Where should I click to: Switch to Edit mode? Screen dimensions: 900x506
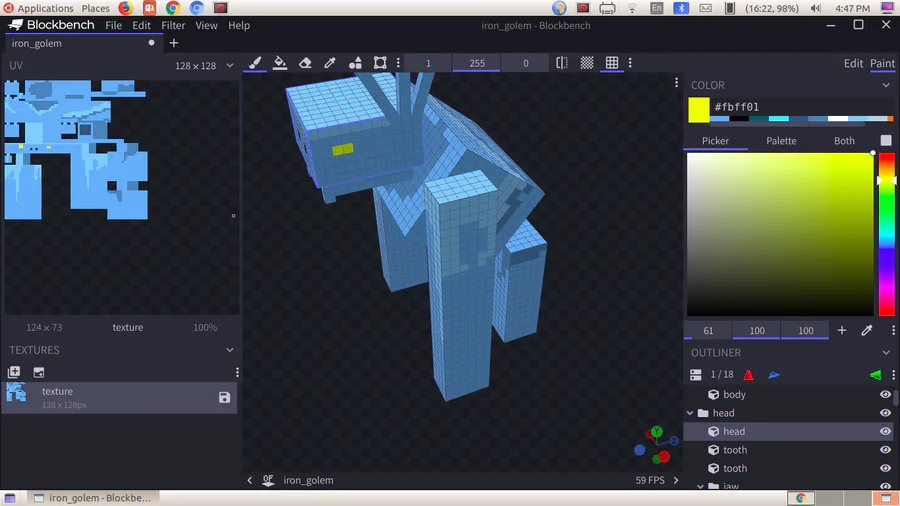point(853,63)
